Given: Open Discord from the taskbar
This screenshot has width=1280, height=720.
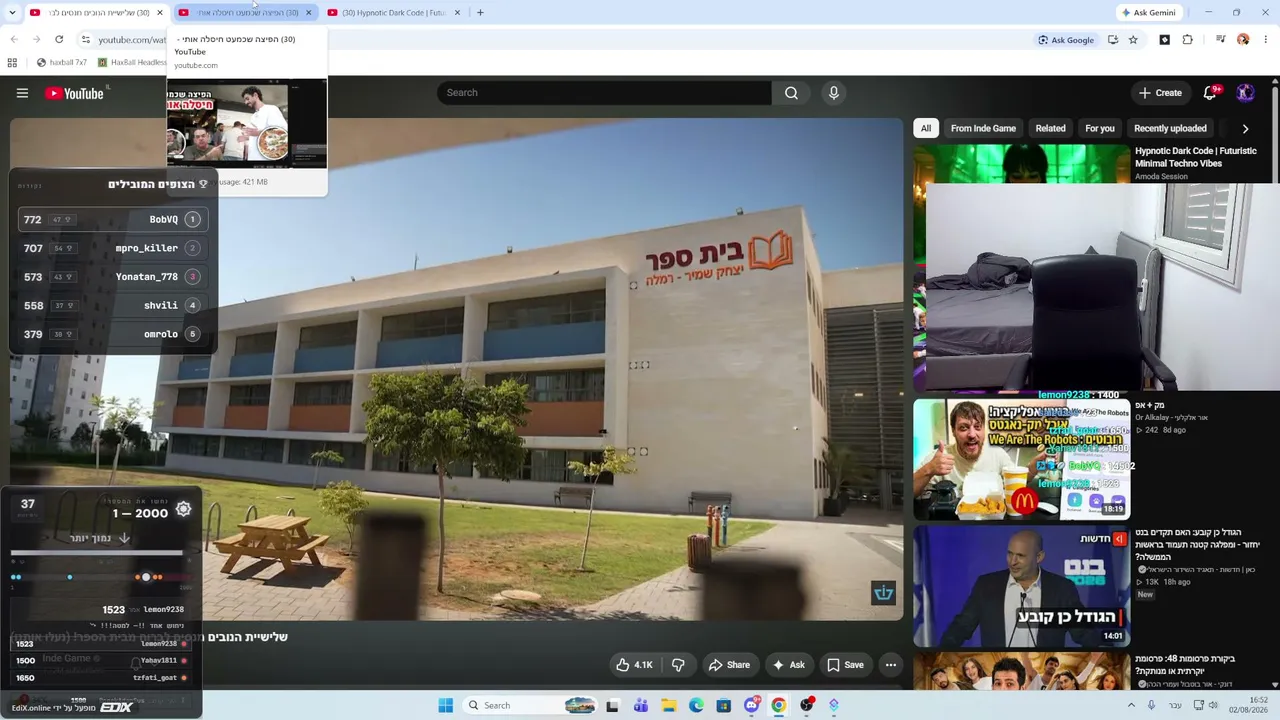Looking at the screenshot, I should pyautogui.click(x=752, y=706).
